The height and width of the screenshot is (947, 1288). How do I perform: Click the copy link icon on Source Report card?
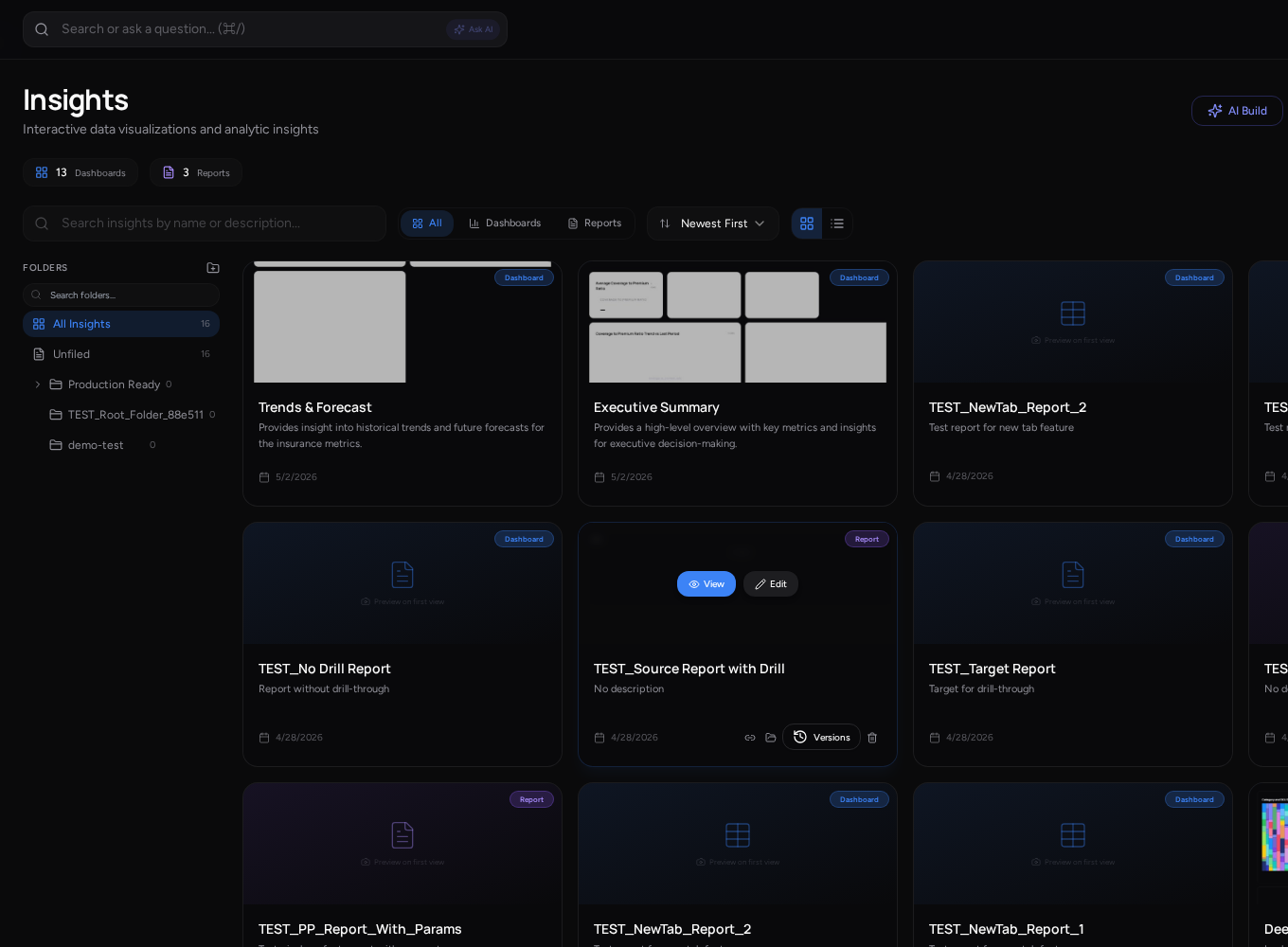pyautogui.click(x=750, y=738)
